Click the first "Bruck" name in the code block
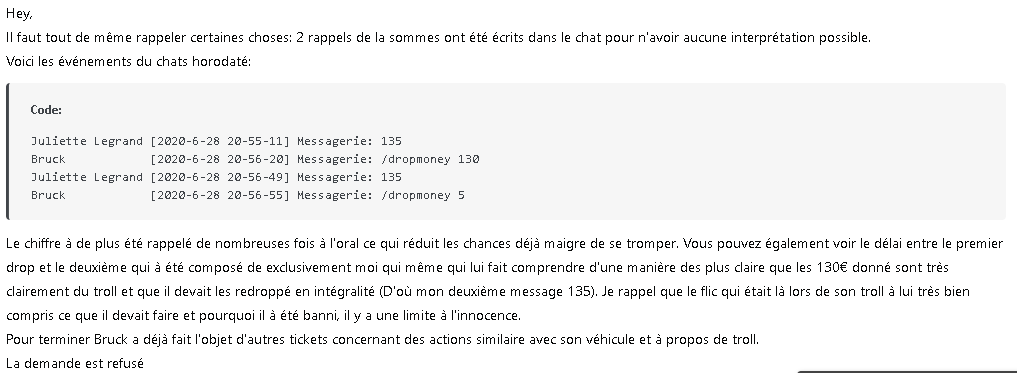This screenshot has height=373, width=1017. 48,159
